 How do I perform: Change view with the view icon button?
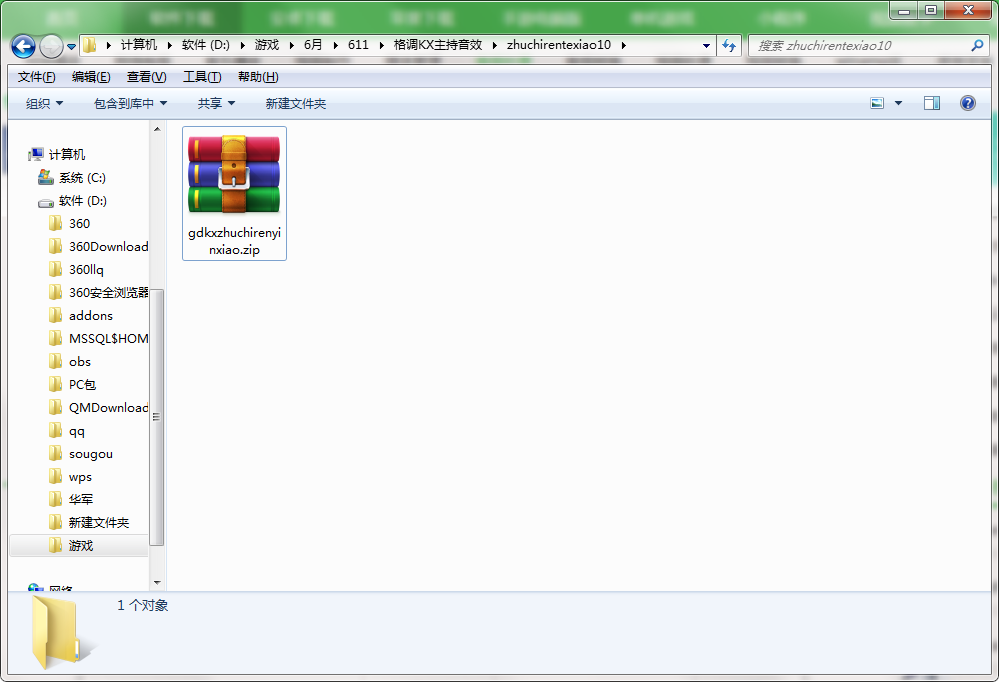pyautogui.click(x=877, y=103)
